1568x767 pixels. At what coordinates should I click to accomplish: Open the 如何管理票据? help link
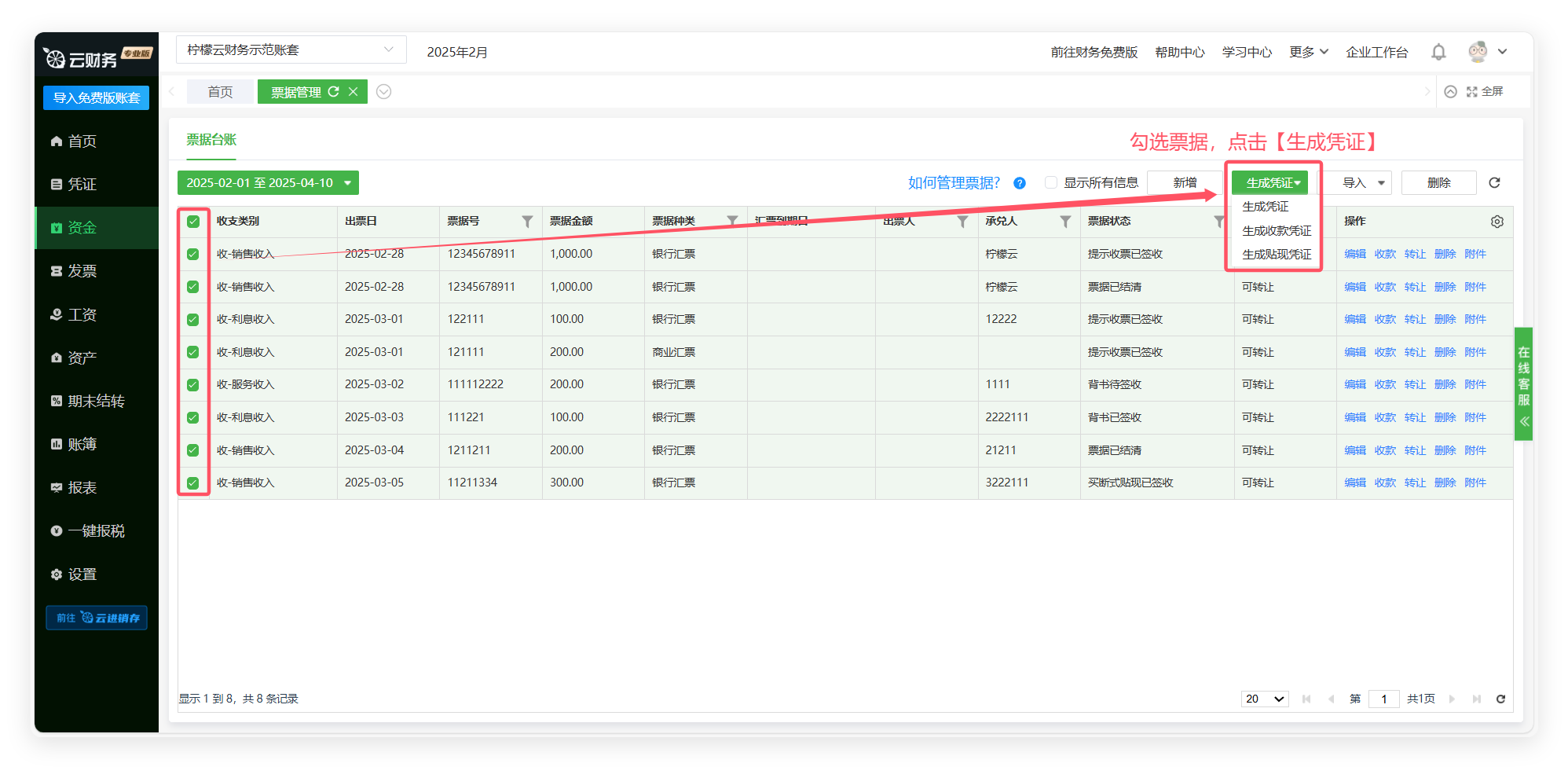point(954,182)
